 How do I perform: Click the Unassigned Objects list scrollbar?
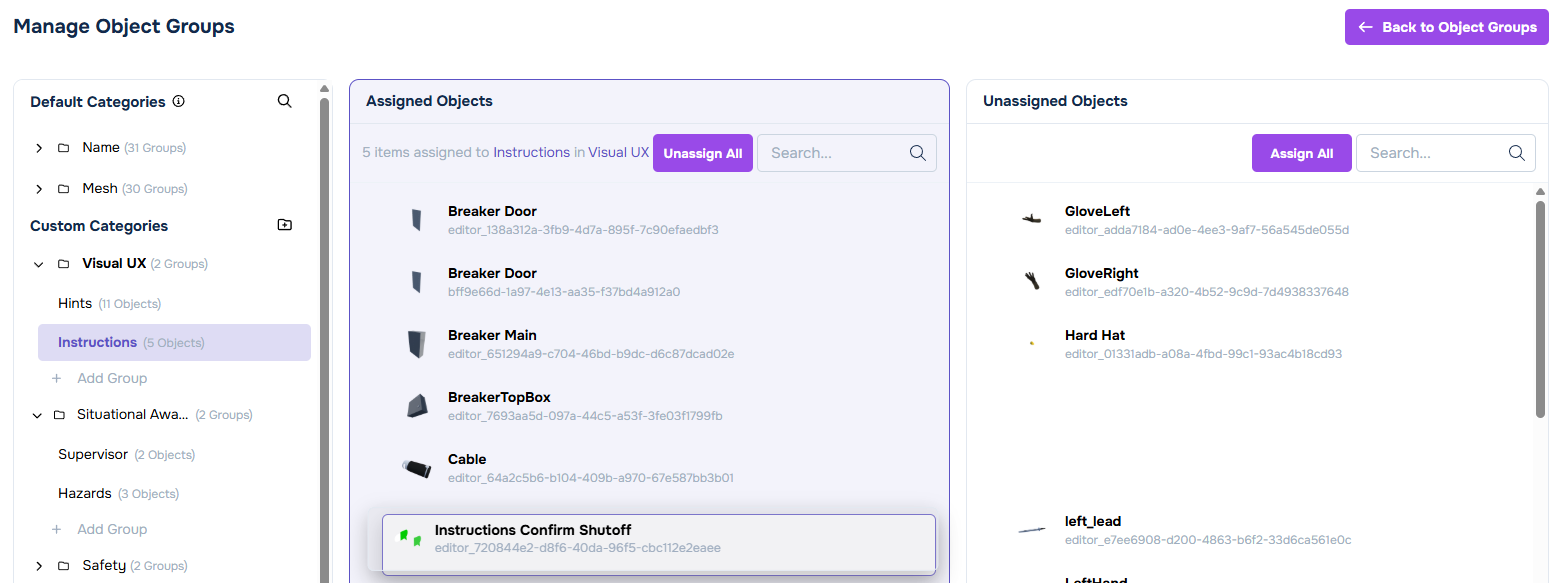(x=1540, y=309)
